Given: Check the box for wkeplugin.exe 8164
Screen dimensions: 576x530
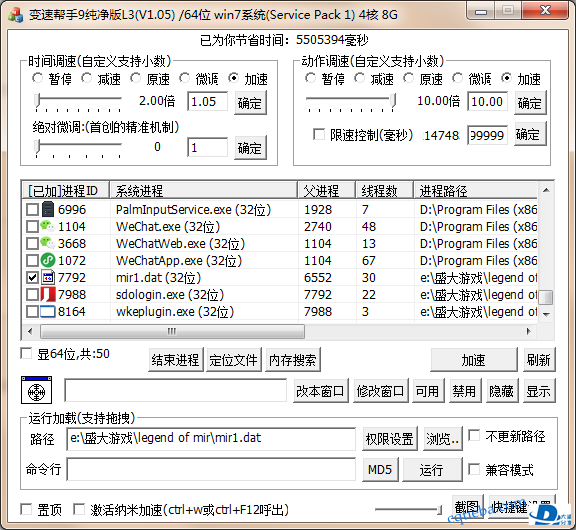Looking at the screenshot, I should click(32, 311).
